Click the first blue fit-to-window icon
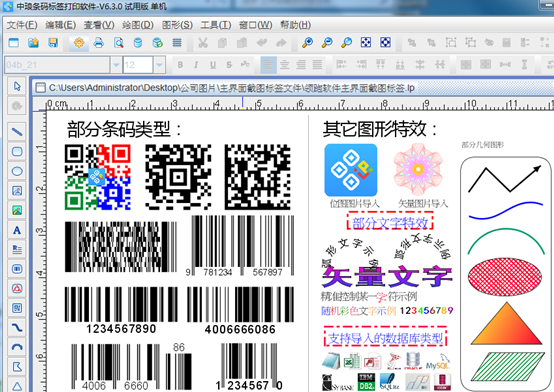 [366, 43]
